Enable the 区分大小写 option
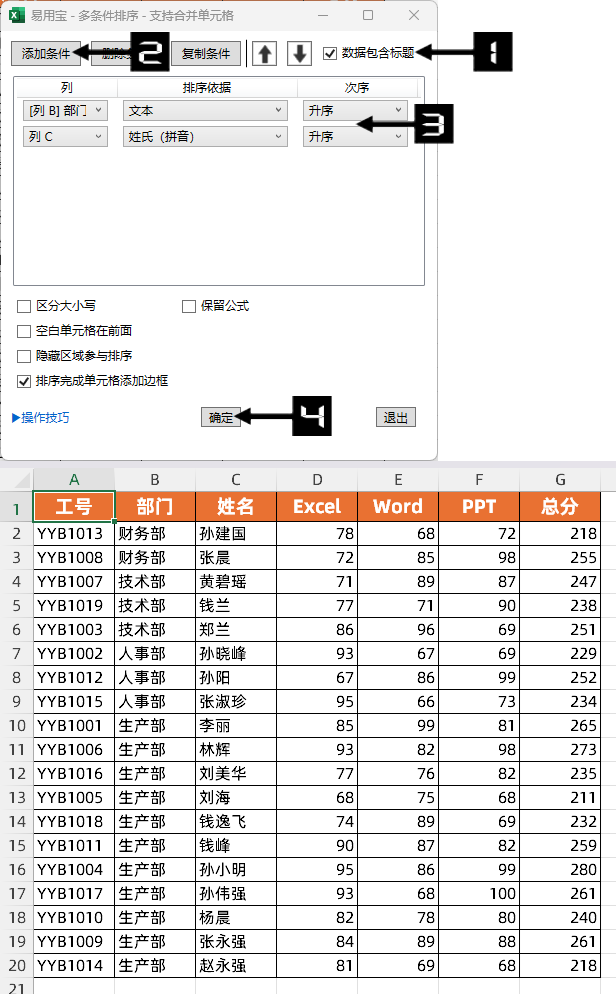This screenshot has height=994, width=616. click(x=24, y=306)
